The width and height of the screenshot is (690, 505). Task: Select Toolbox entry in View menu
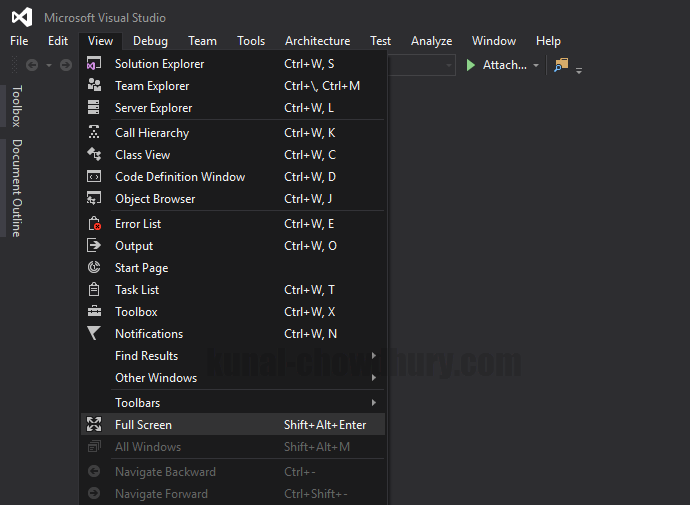click(233, 311)
